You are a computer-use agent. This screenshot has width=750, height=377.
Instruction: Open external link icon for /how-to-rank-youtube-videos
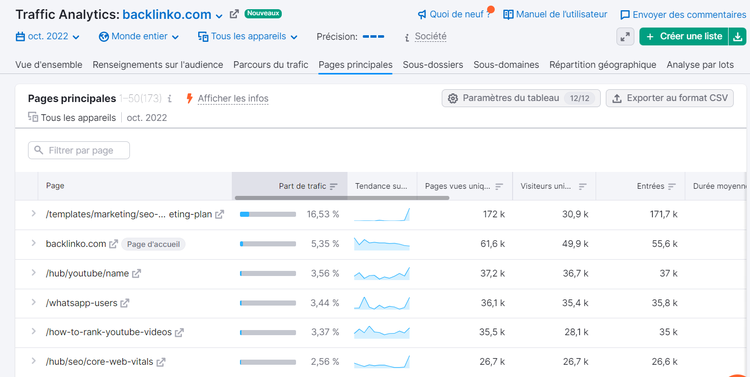179,332
